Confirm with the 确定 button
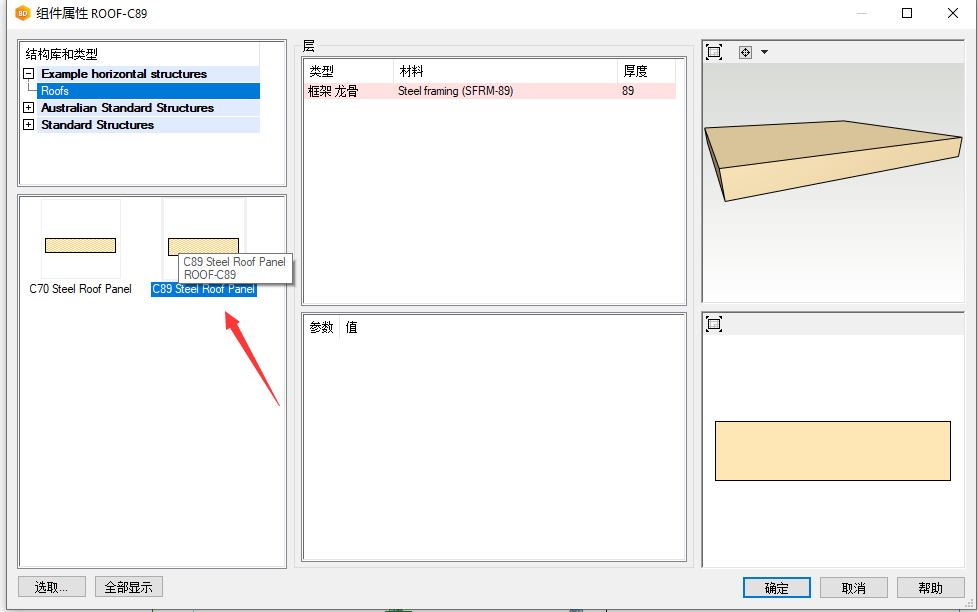This screenshot has height=612, width=978. coord(777,588)
